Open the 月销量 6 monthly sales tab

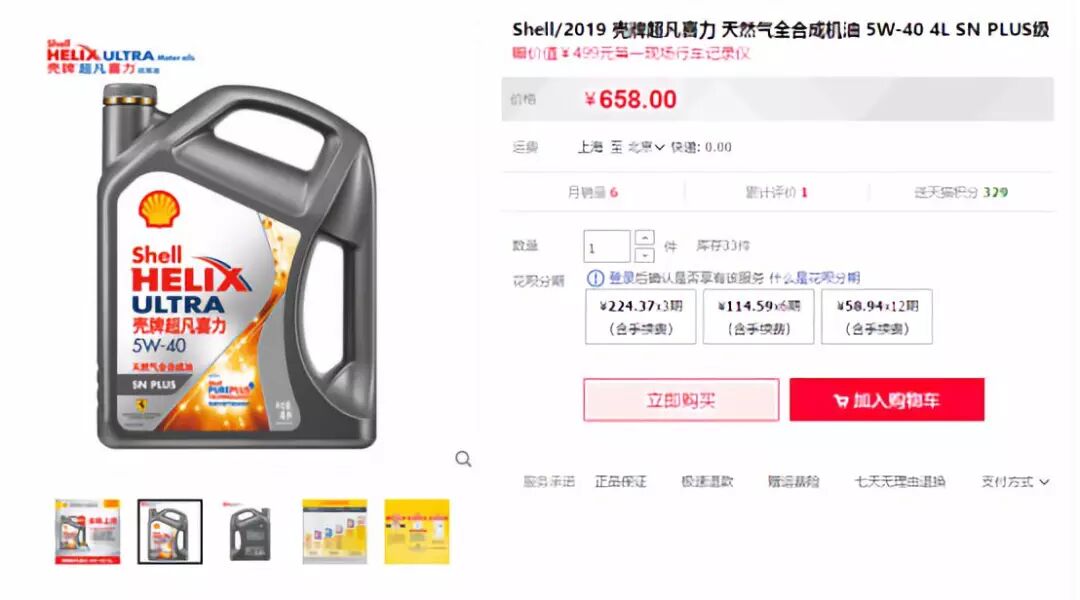point(592,192)
